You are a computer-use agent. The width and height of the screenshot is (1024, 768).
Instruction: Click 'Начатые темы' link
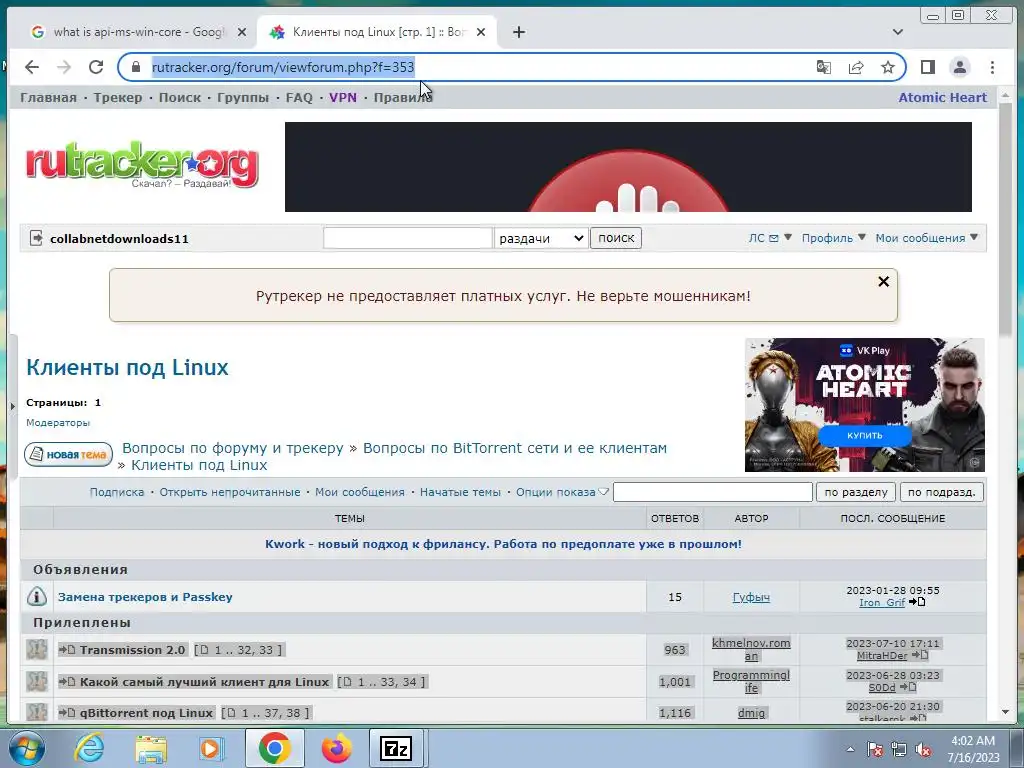click(x=460, y=492)
